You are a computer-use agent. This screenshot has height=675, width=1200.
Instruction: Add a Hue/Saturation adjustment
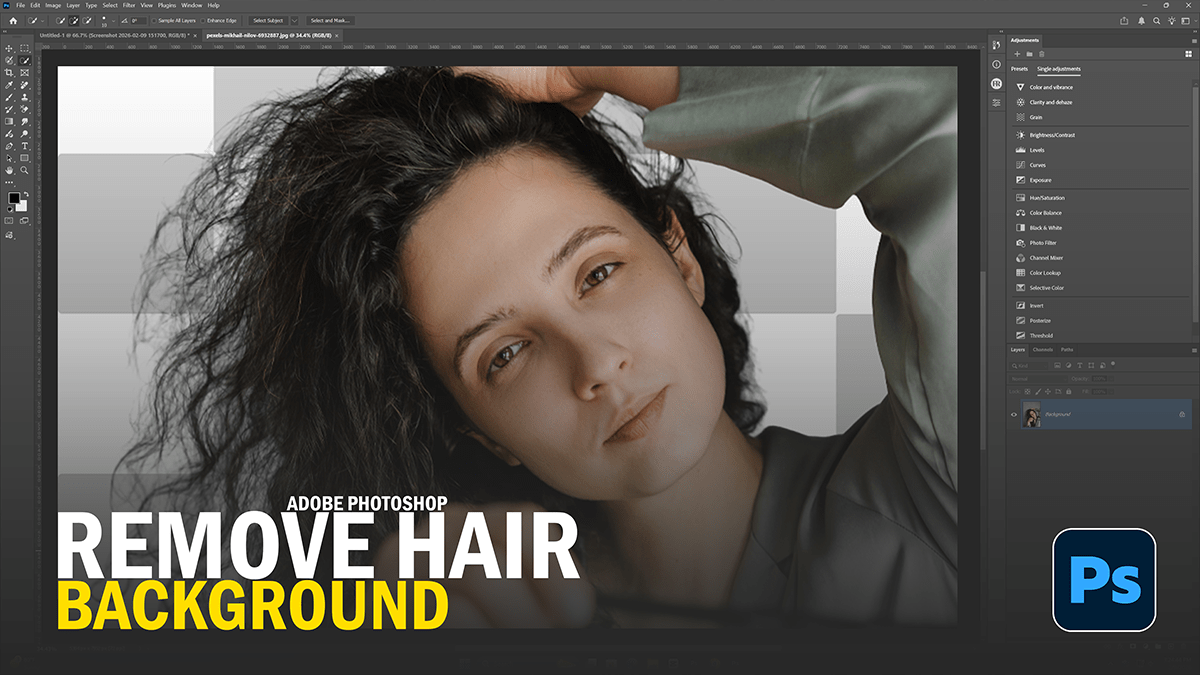pos(1047,198)
